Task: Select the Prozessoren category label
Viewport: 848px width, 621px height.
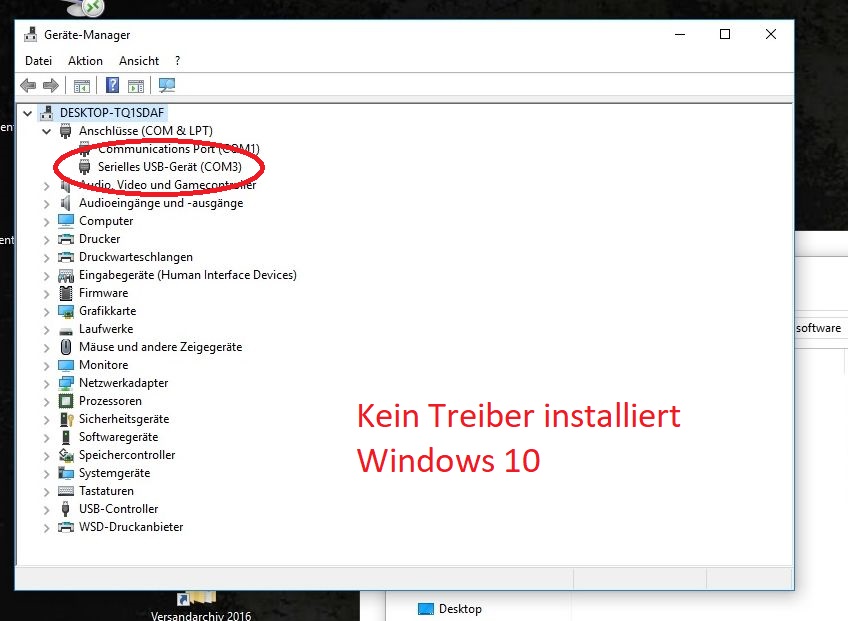Action: 110,401
